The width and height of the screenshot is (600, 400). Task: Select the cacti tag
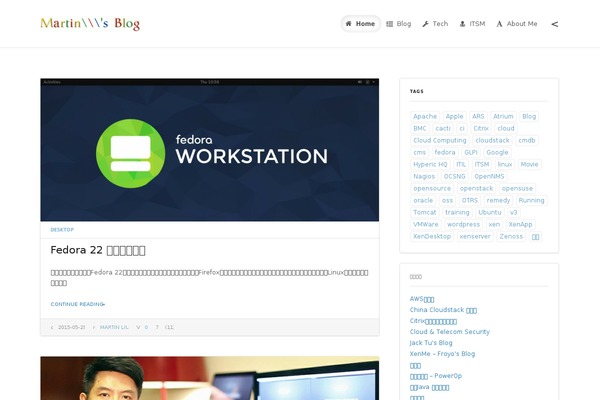[443, 128]
